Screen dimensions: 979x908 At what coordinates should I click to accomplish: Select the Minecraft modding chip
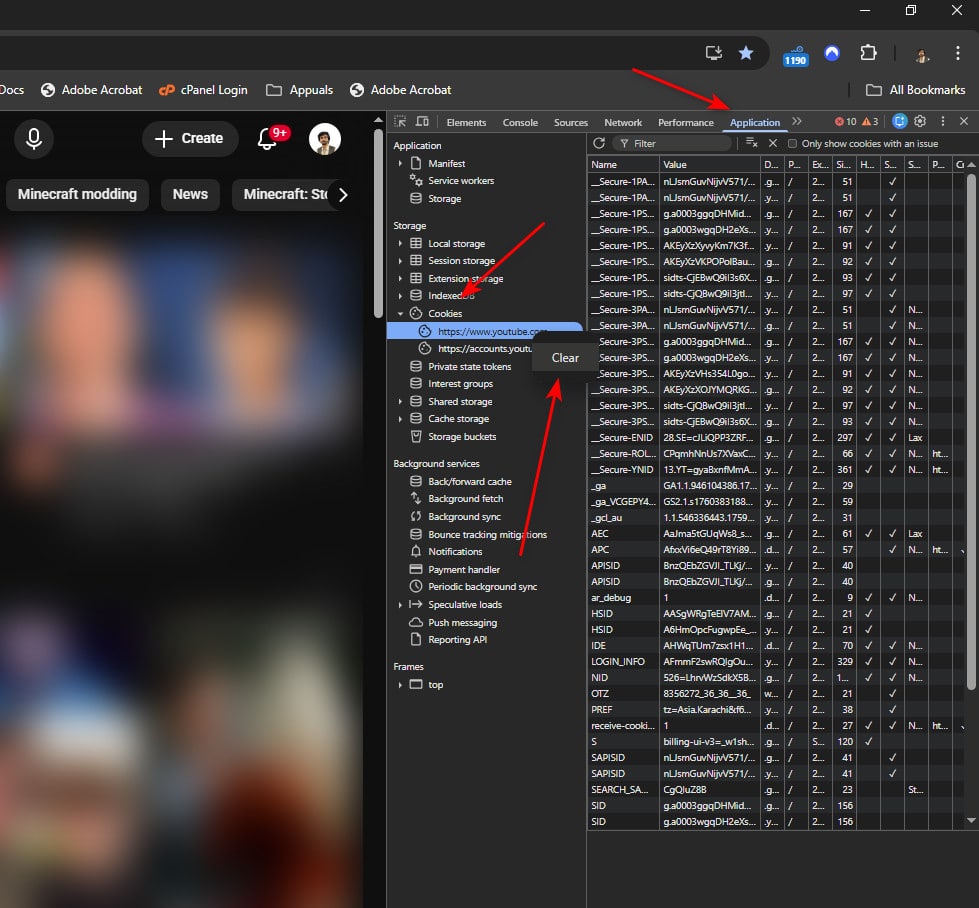coord(77,194)
